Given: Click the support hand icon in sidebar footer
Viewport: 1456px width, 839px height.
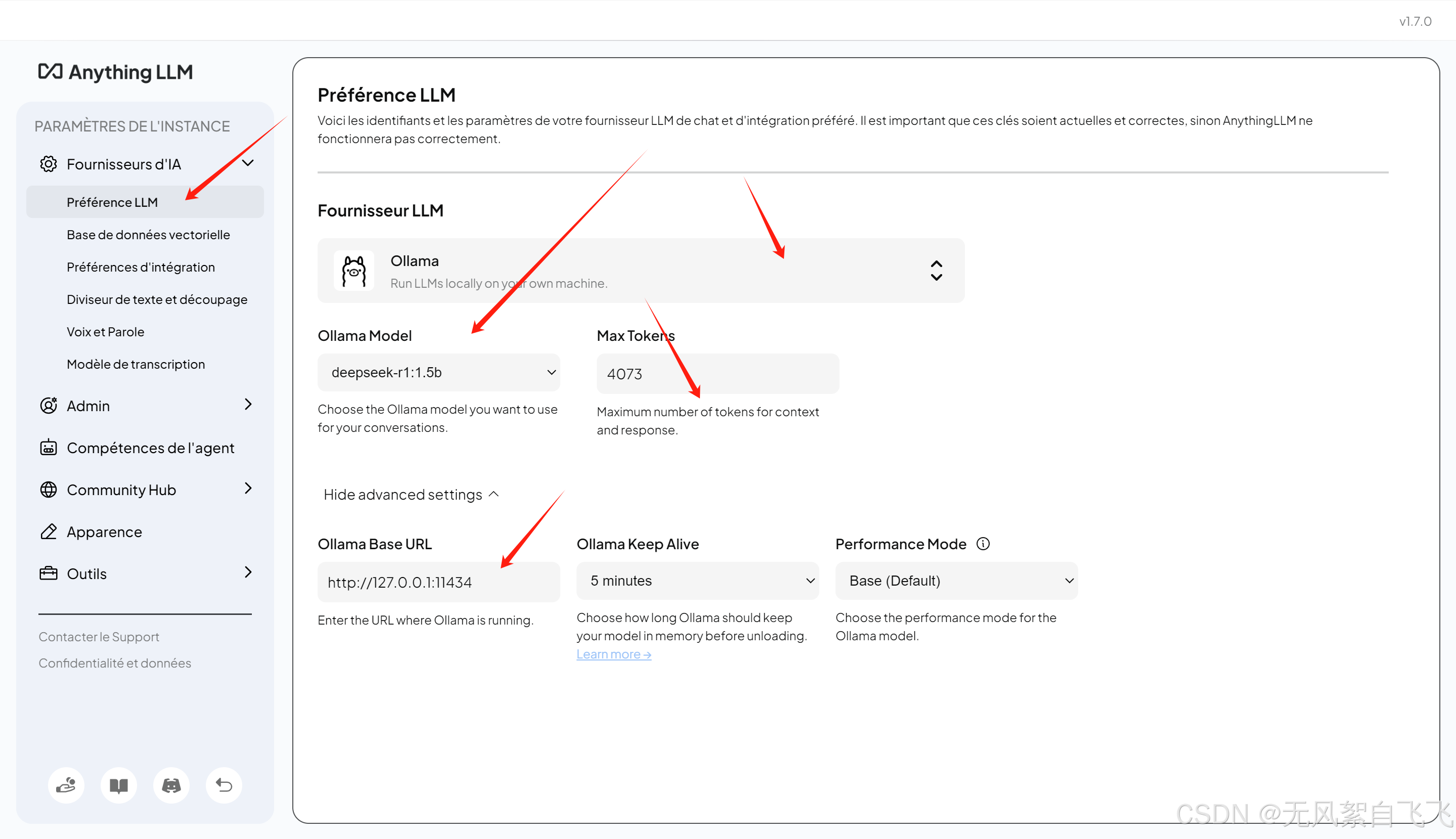Looking at the screenshot, I should tap(66, 785).
